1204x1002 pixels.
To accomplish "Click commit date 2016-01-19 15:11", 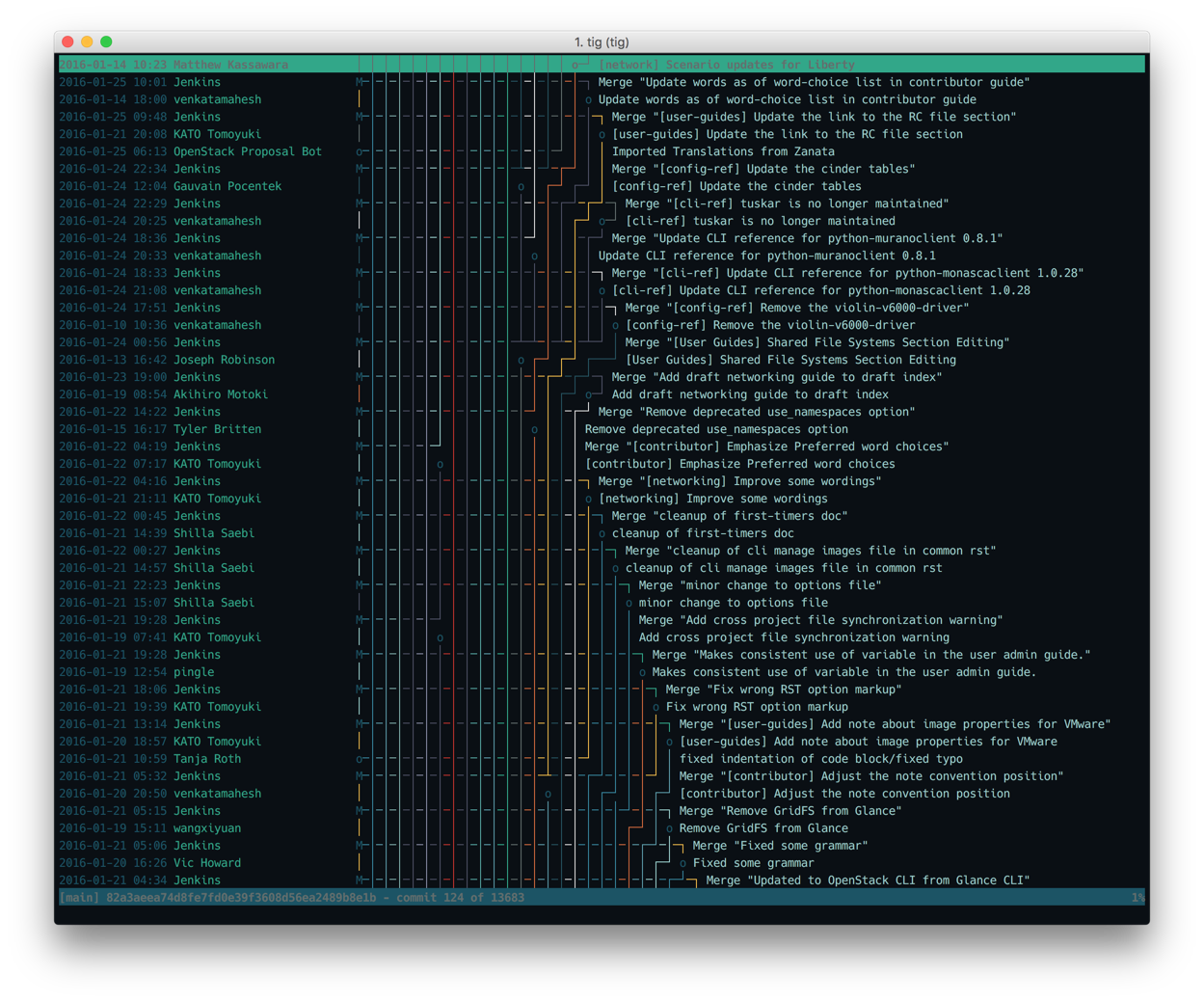I will click(113, 828).
